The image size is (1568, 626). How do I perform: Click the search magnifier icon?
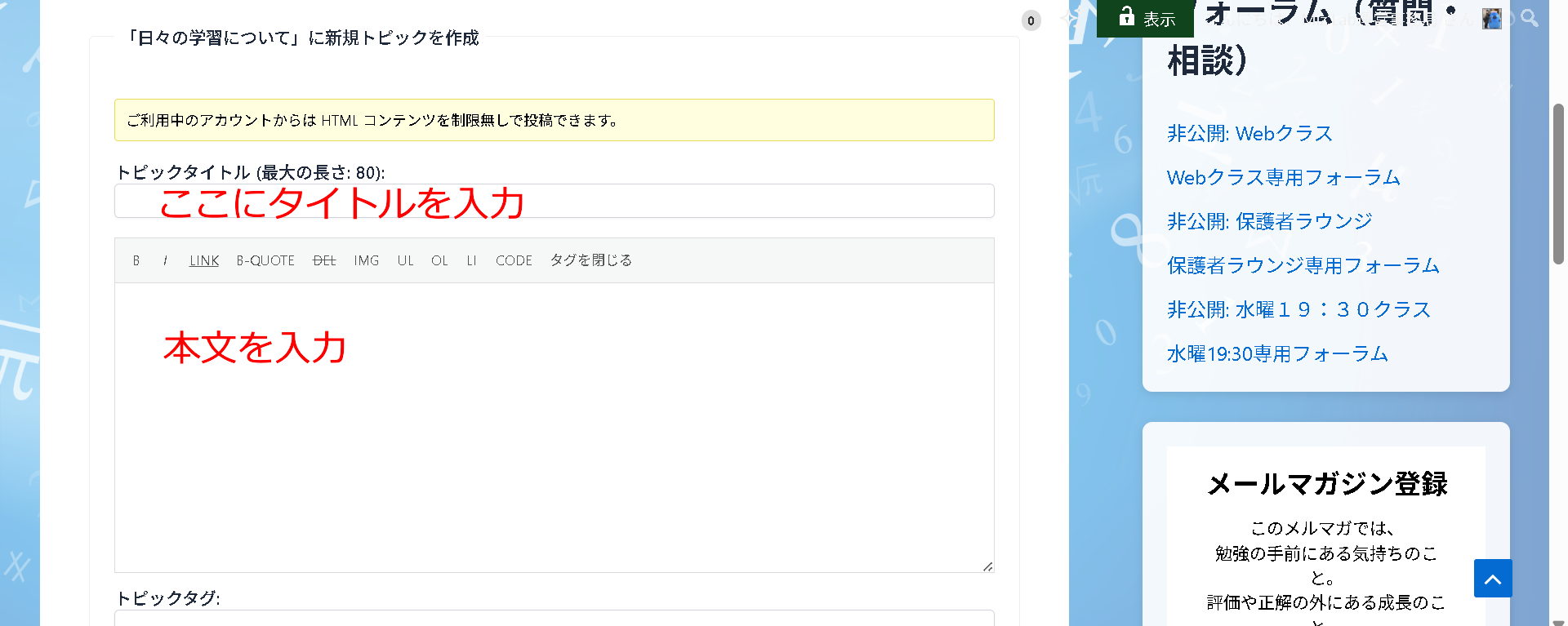tap(1530, 18)
